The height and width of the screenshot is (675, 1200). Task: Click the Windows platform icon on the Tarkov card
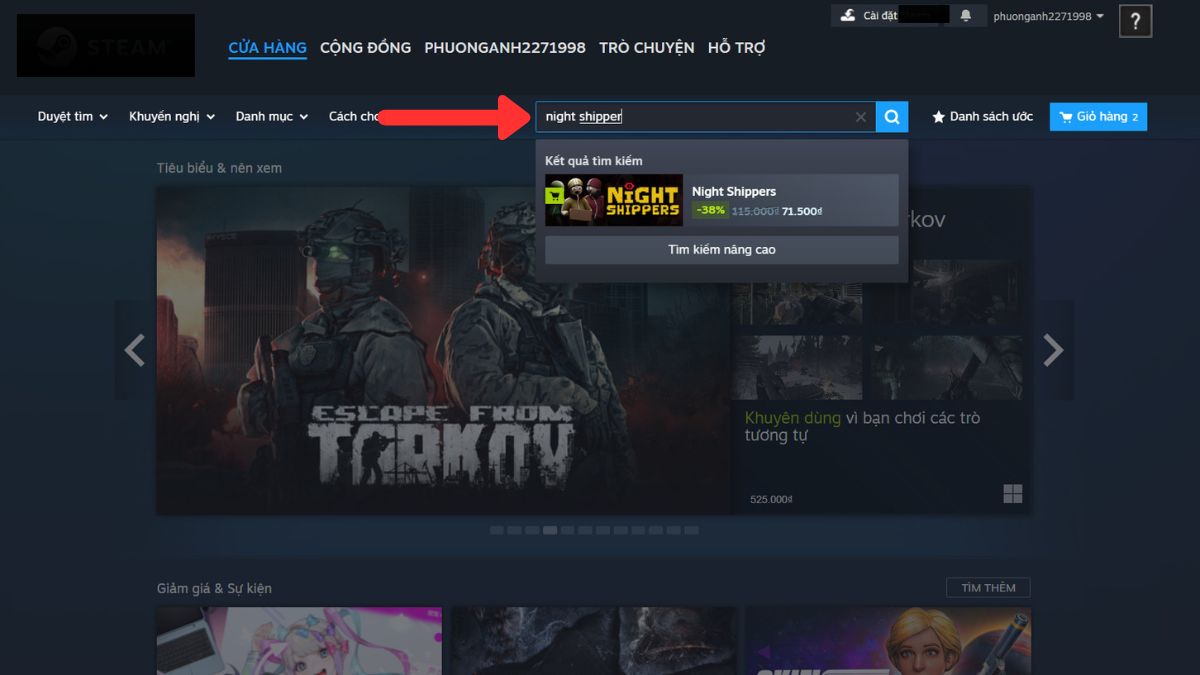coord(1013,493)
